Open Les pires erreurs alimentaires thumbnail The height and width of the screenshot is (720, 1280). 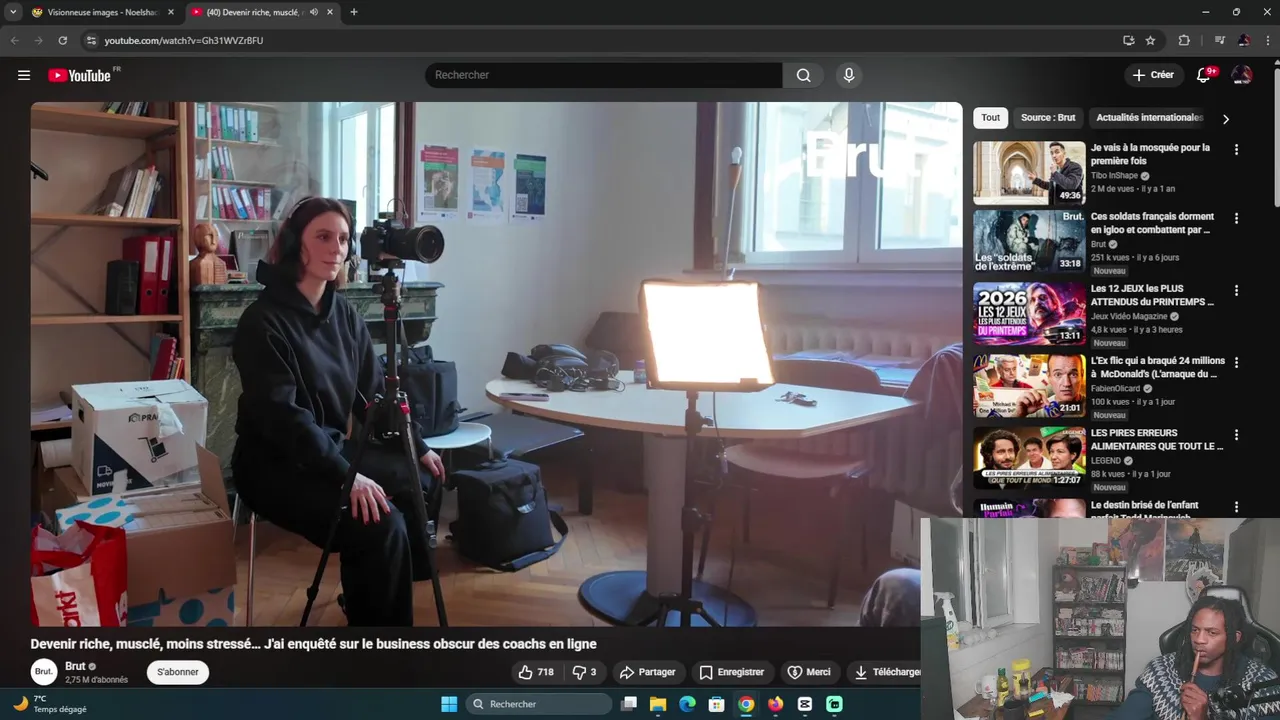pos(1029,458)
